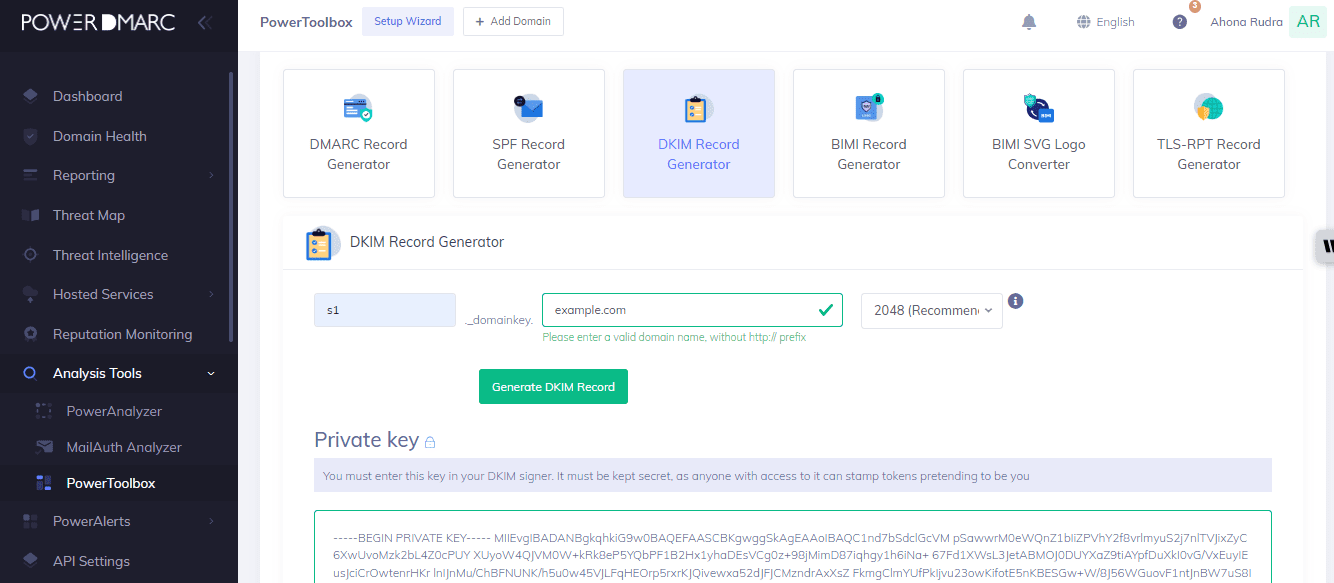This screenshot has height=583, width=1334.
Task: Select the BIMI SVG Logo Converter tool
Action: [x=1039, y=133]
